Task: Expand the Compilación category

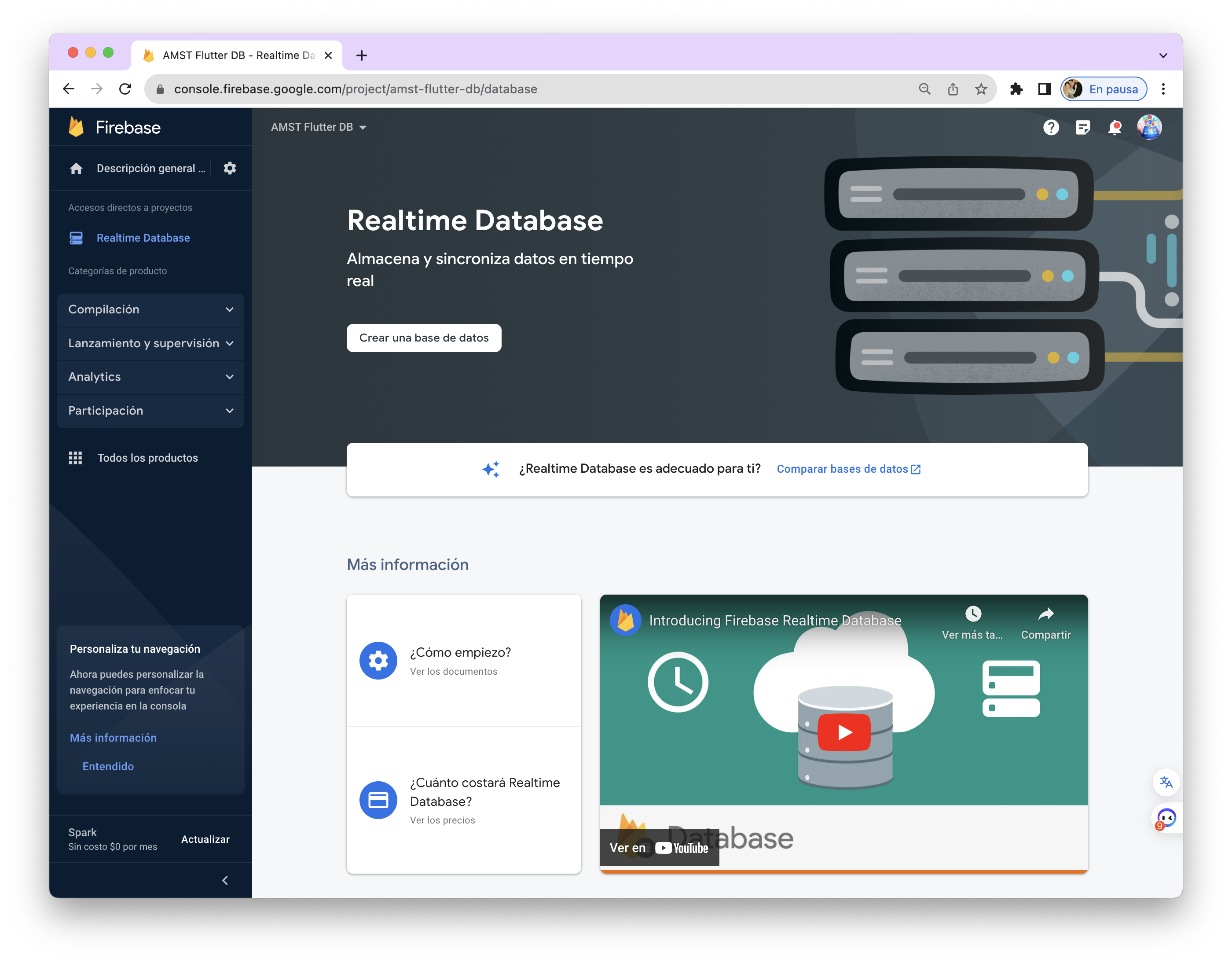Action: pyautogui.click(x=150, y=309)
